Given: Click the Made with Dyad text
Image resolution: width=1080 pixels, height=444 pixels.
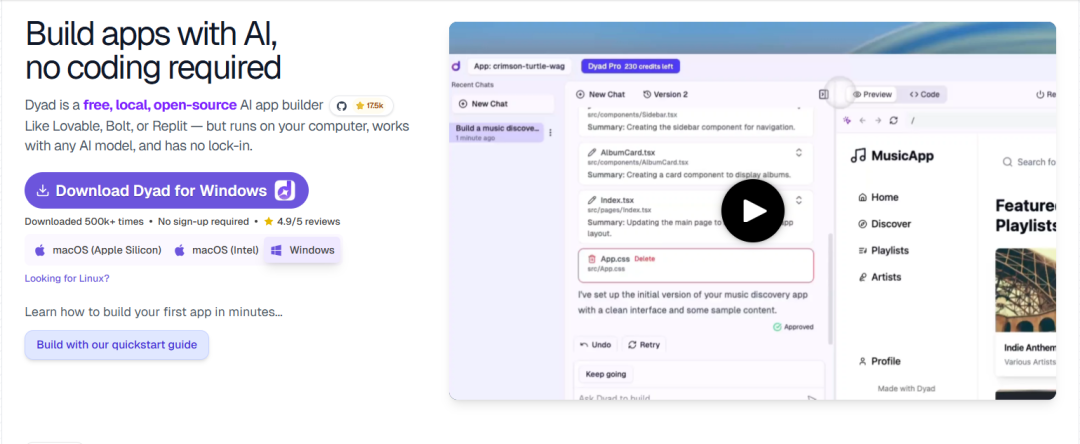Looking at the screenshot, I should click(x=906, y=389).
